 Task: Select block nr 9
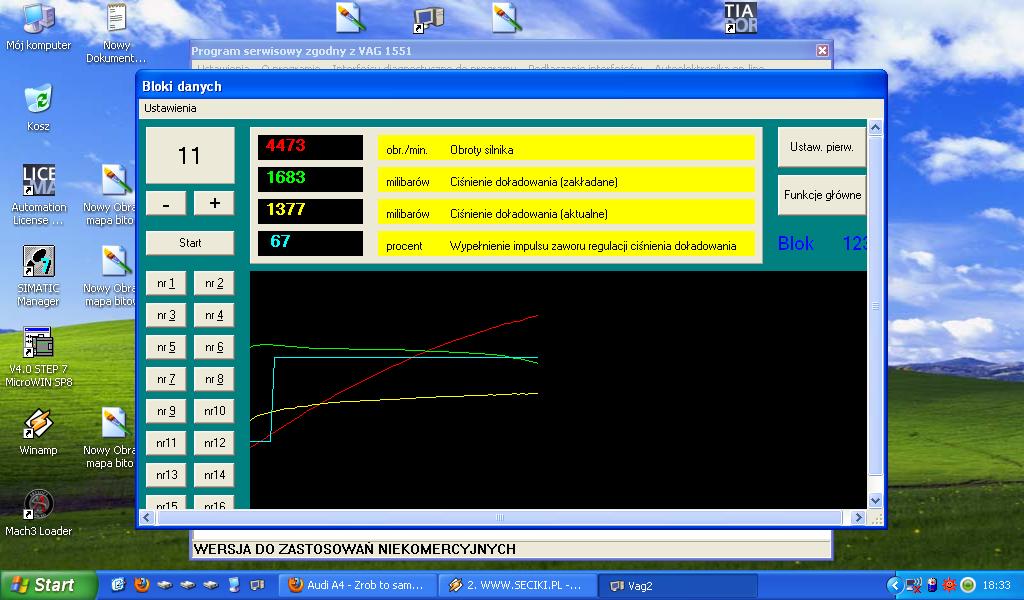tap(166, 411)
